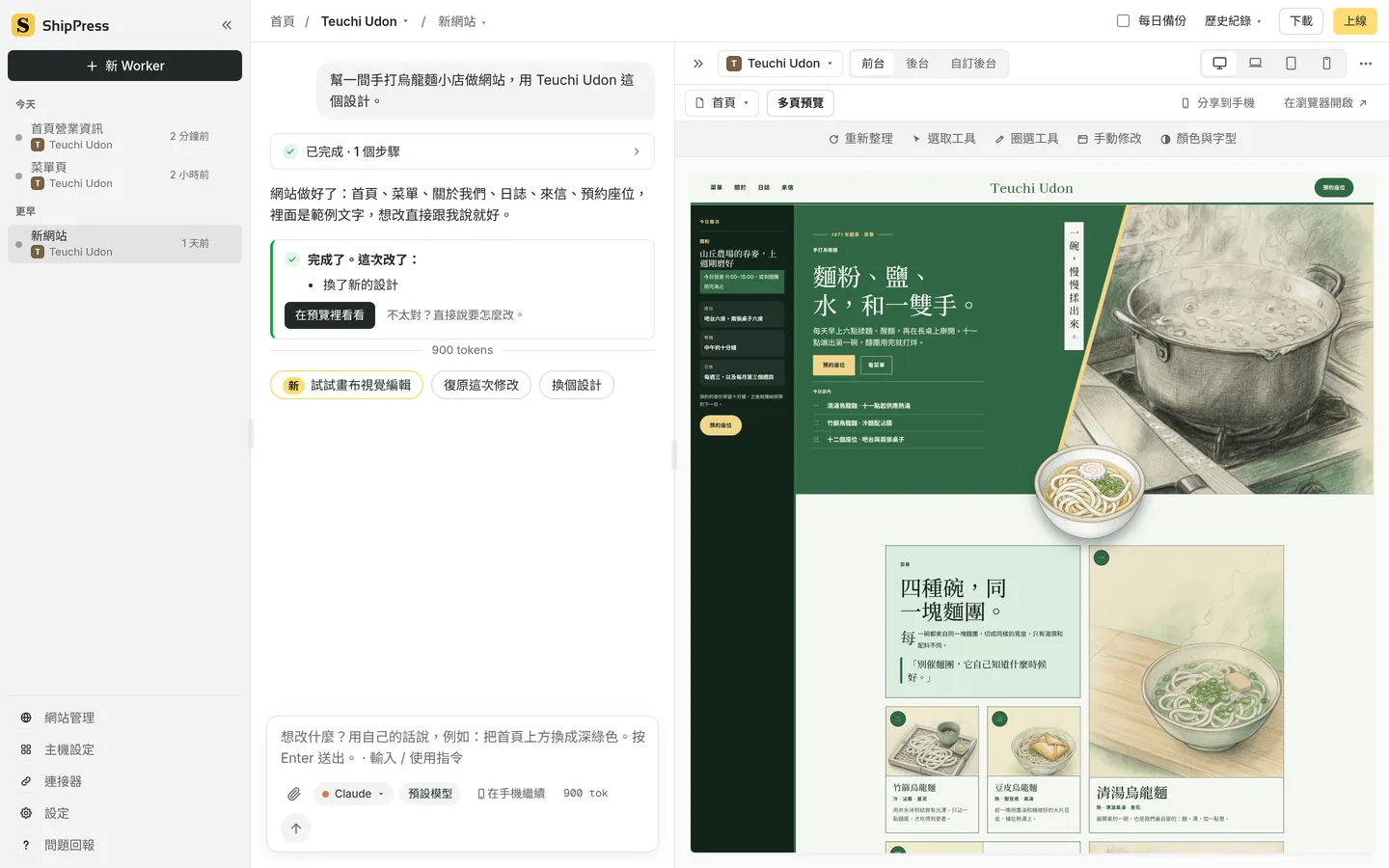1389x868 pixels.
Task: Open the 首頁 page selector dropdown
Action: click(x=722, y=103)
